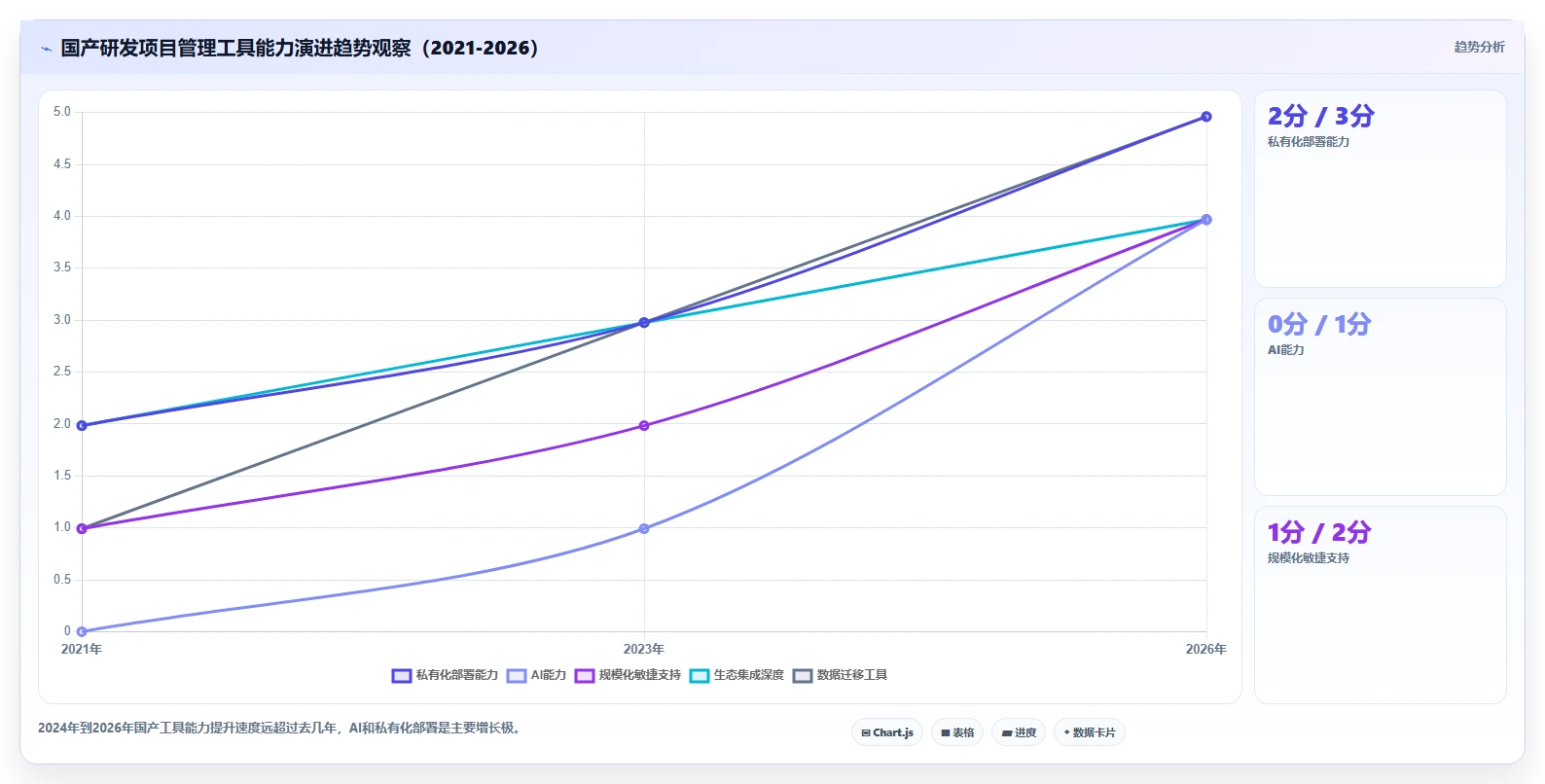Click the 数据迁移工具 legend label
This screenshot has width=1545, height=784.
(x=852, y=675)
